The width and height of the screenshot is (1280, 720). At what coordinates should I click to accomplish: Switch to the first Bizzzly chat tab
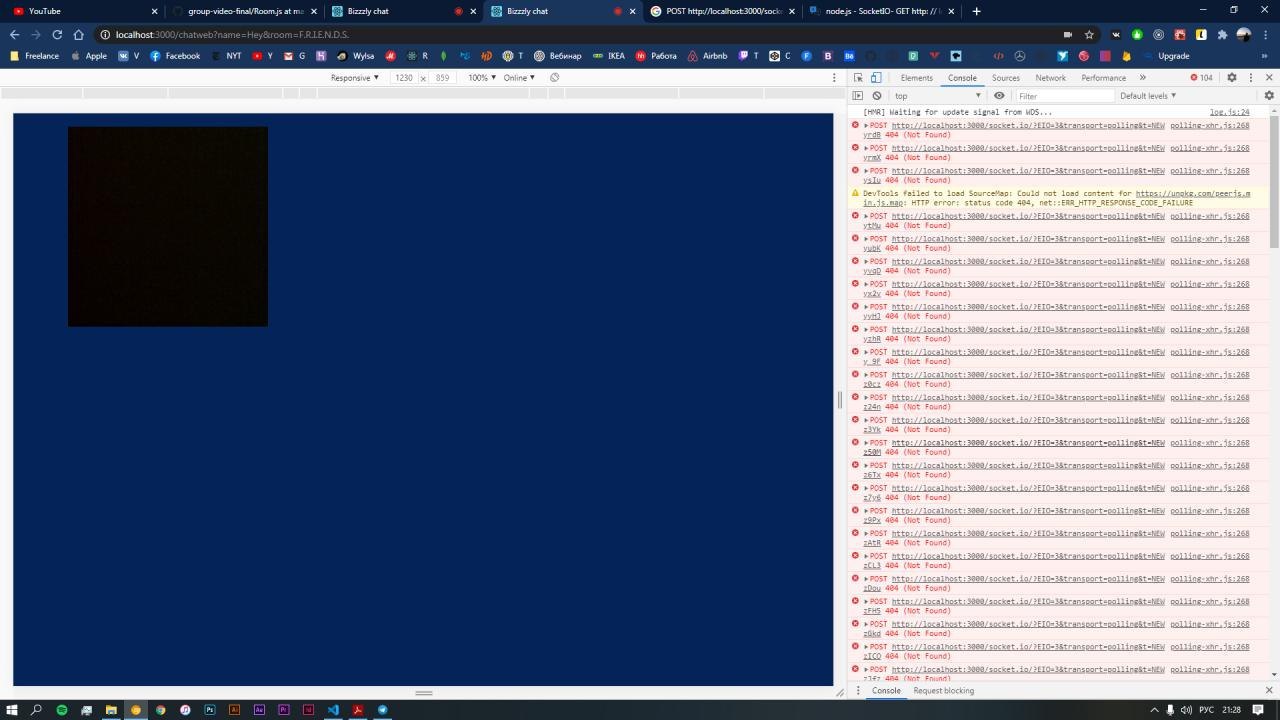(x=404, y=11)
